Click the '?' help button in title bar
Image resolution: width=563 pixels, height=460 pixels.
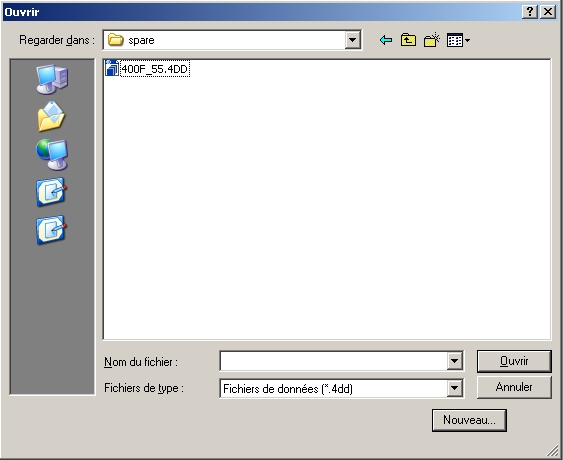[530, 12]
